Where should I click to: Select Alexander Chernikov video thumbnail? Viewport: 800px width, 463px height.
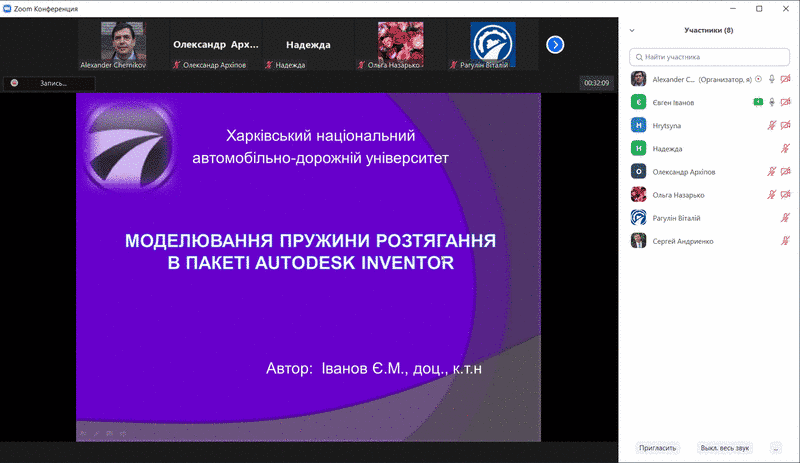coord(123,45)
